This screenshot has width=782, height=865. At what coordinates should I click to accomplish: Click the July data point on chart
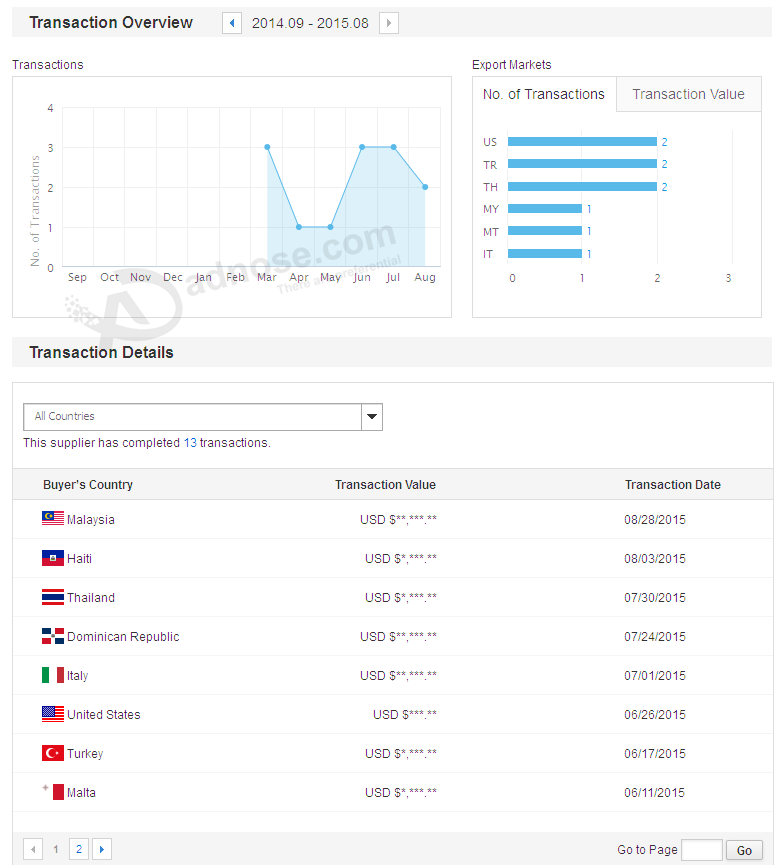393,147
